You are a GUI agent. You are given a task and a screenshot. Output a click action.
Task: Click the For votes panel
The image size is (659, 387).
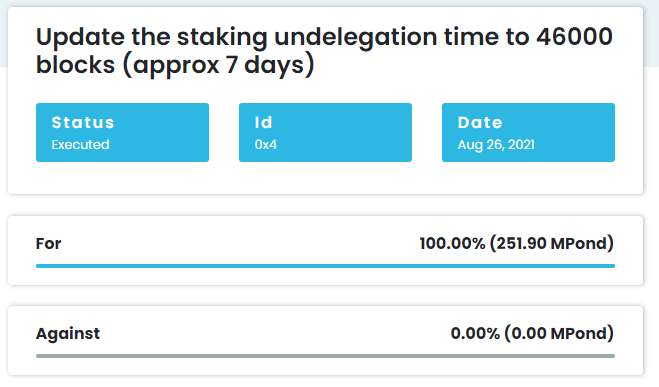pyautogui.click(x=325, y=250)
